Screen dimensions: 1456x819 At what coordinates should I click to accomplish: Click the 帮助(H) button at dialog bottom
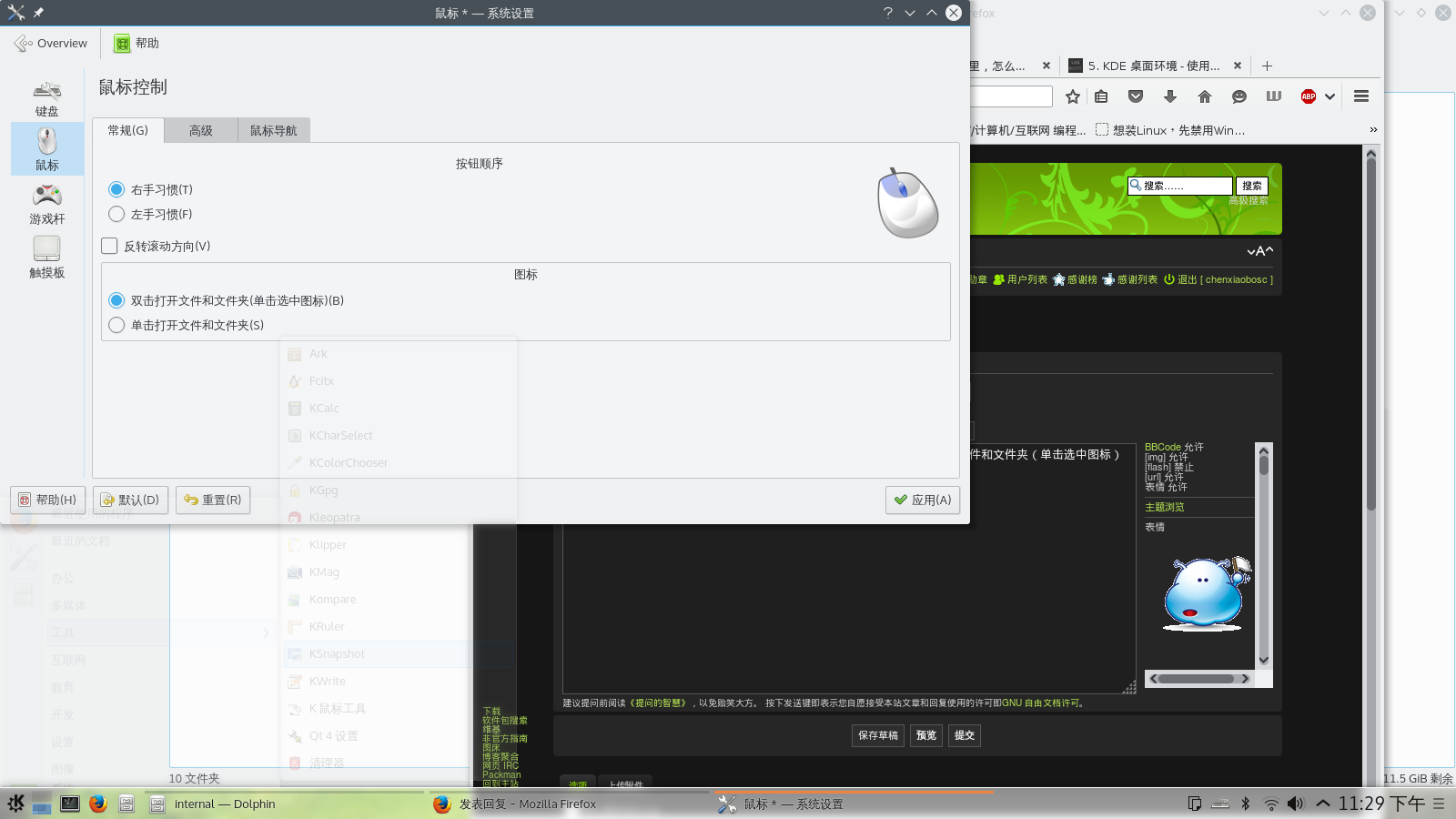pos(48,500)
